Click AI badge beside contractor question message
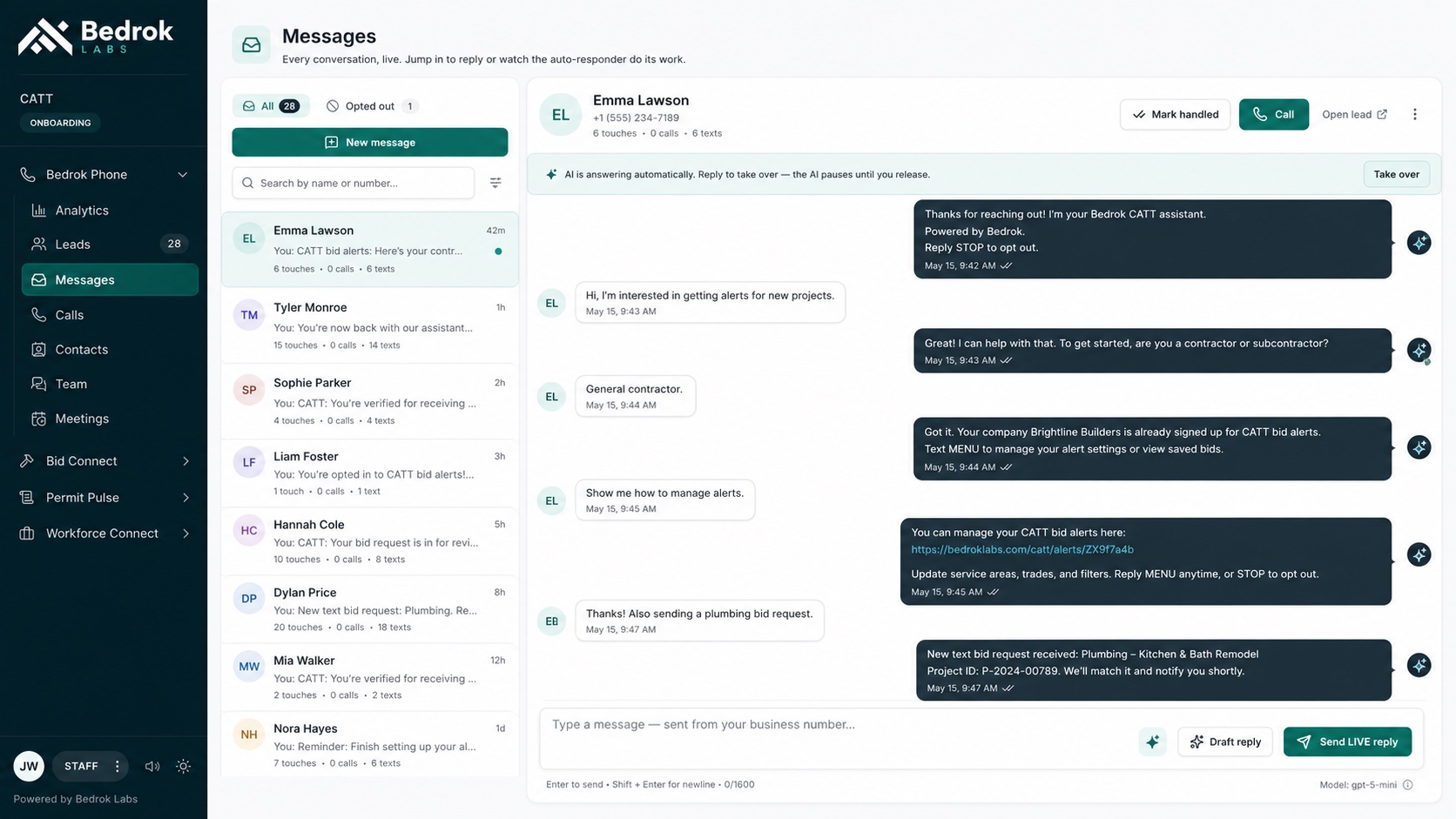Image resolution: width=1456 pixels, height=819 pixels. pos(1419,350)
